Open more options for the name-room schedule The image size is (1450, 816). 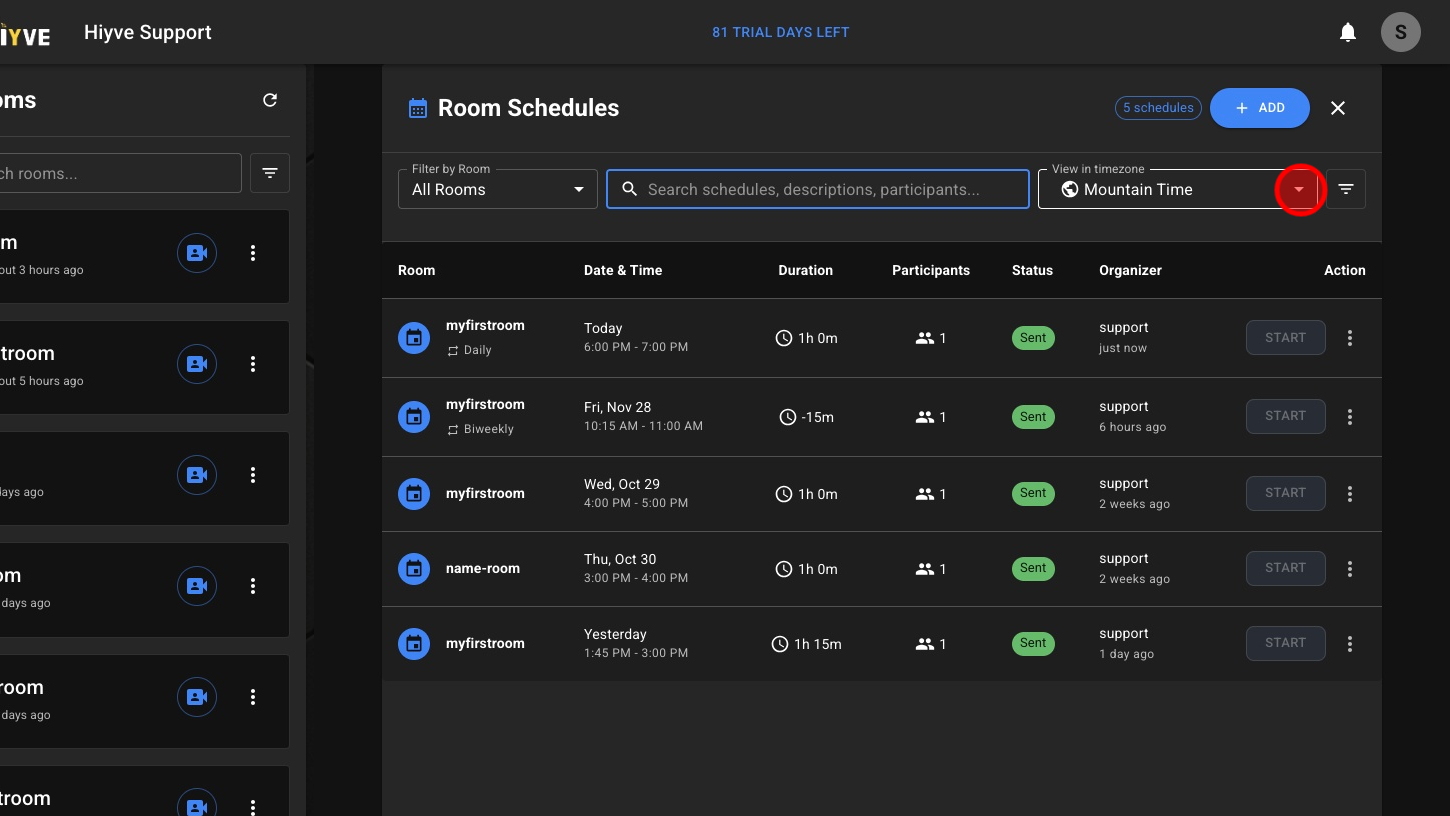(x=1350, y=569)
